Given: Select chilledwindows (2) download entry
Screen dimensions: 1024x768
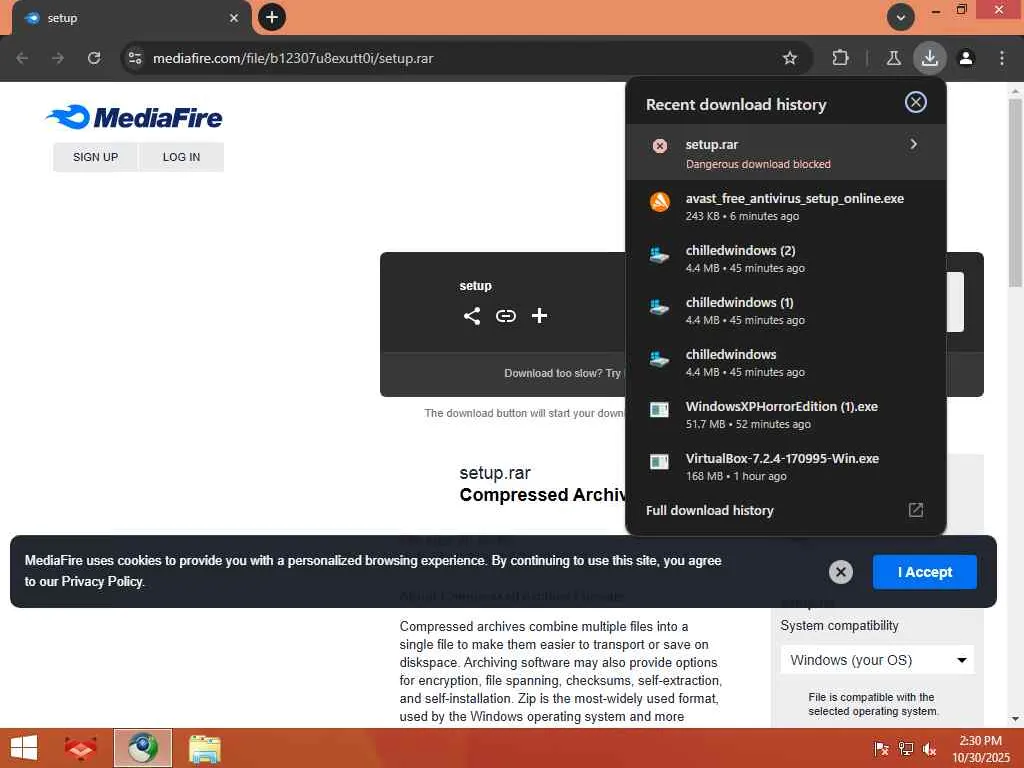Looking at the screenshot, I should point(786,259).
